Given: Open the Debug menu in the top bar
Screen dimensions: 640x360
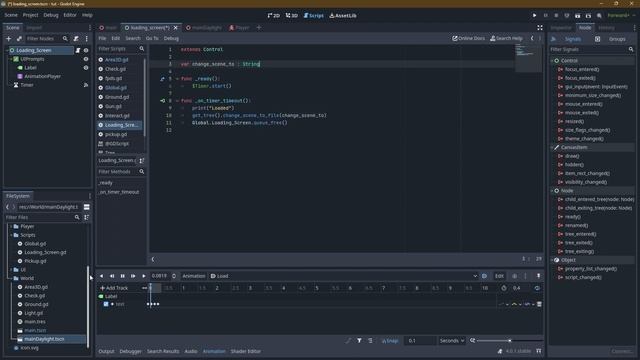Looking at the screenshot, I should click(x=51, y=15).
